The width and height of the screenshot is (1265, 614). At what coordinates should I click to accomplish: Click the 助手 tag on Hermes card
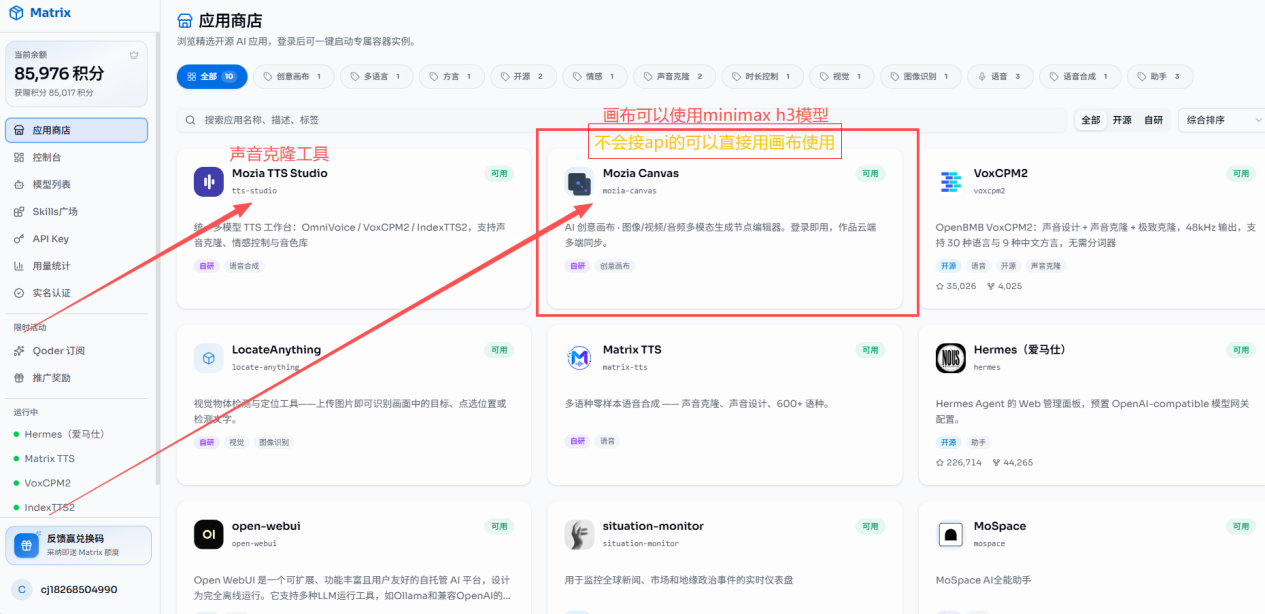click(x=978, y=442)
